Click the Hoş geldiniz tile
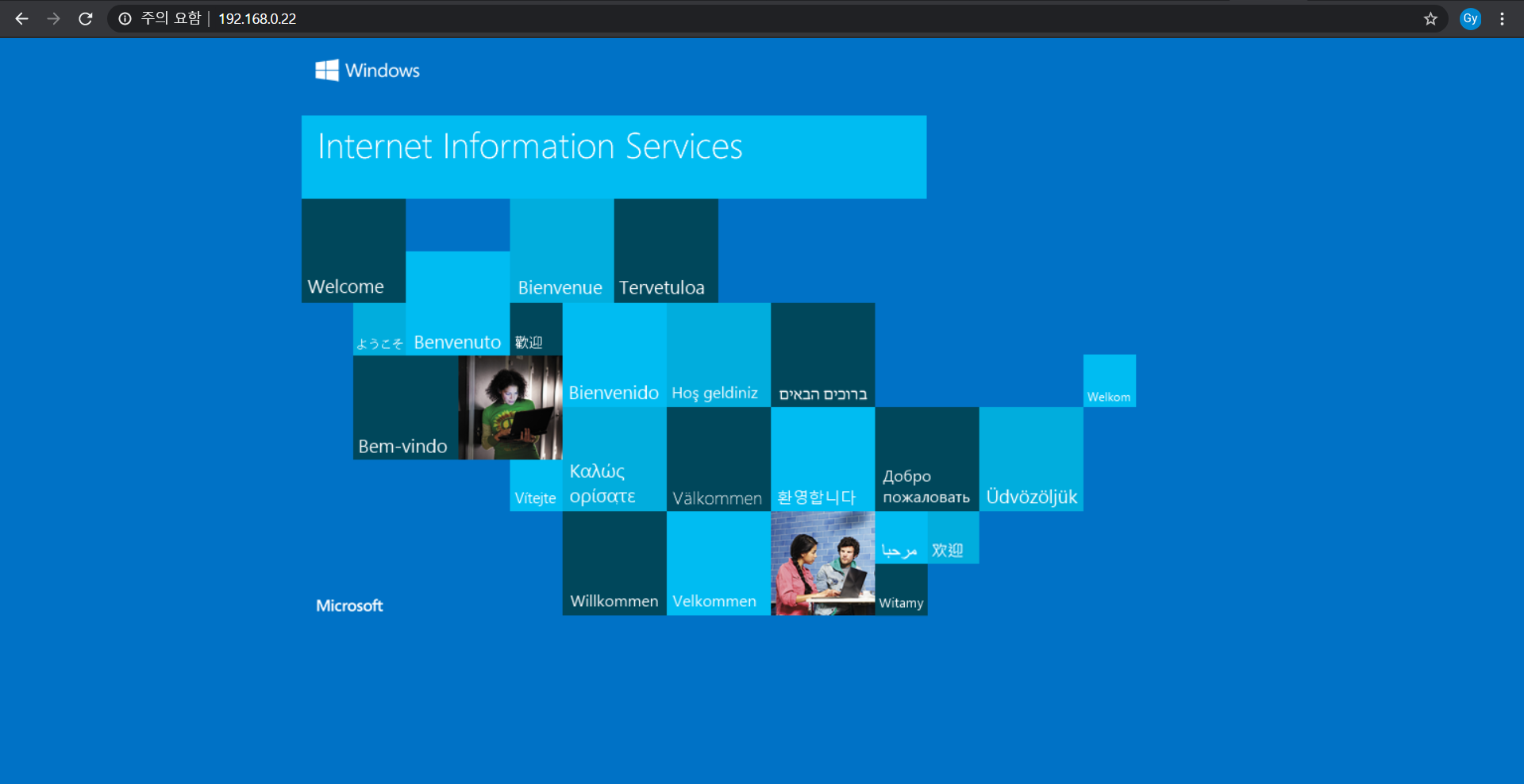 click(x=718, y=355)
